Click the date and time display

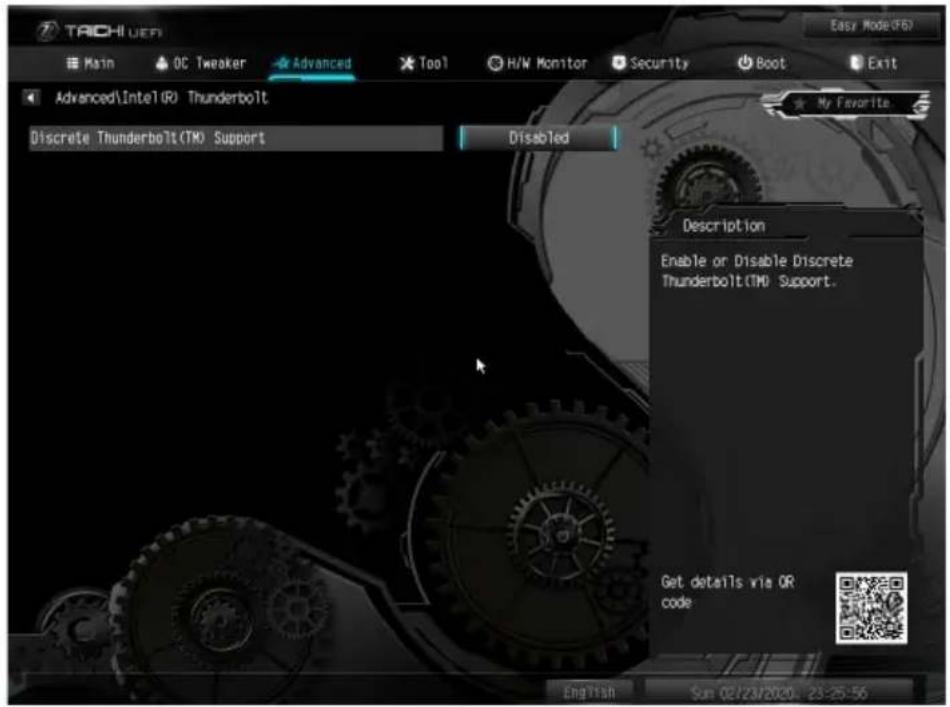tap(779, 692)
